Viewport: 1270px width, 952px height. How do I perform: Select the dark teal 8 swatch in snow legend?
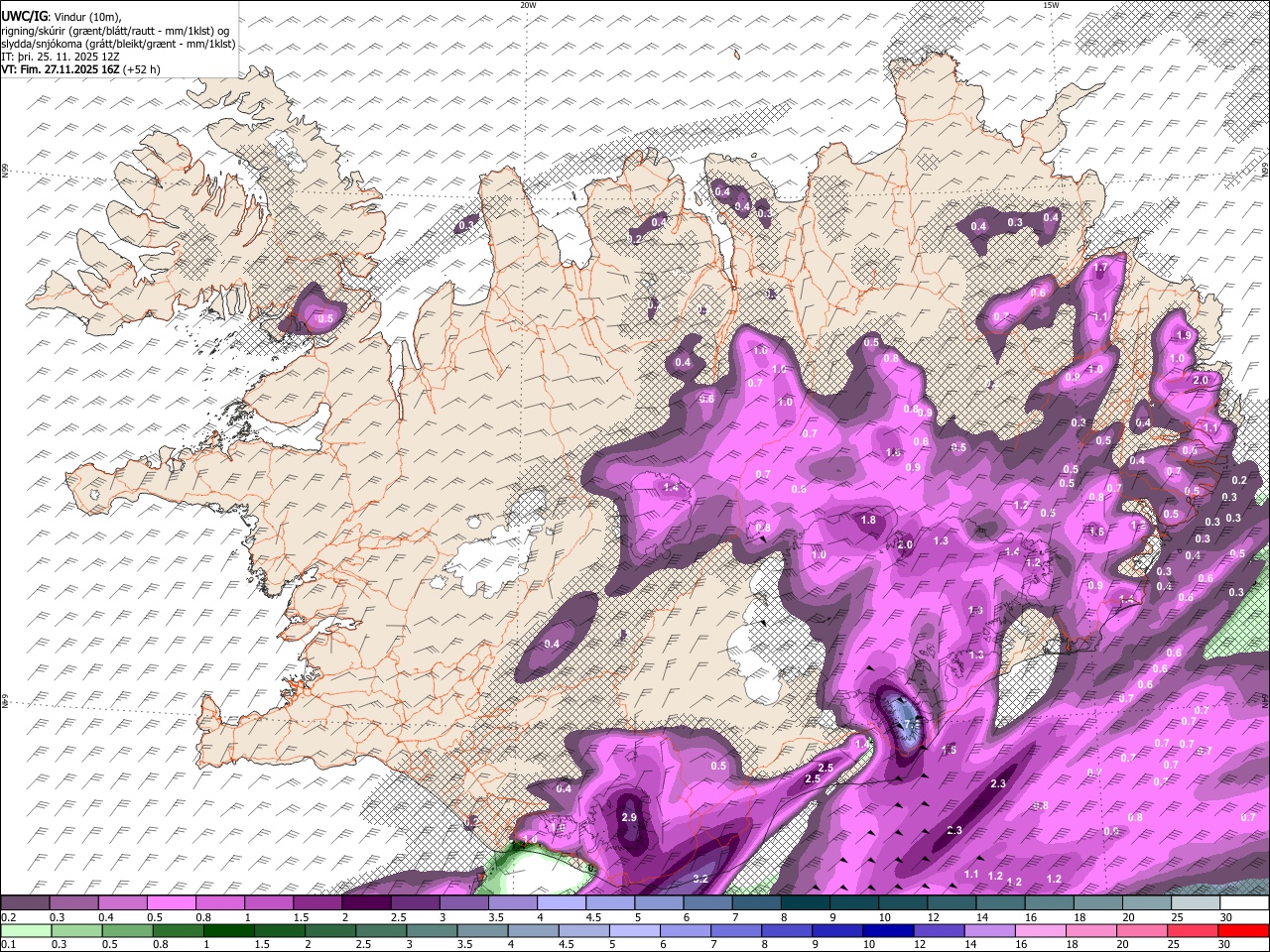805,903
